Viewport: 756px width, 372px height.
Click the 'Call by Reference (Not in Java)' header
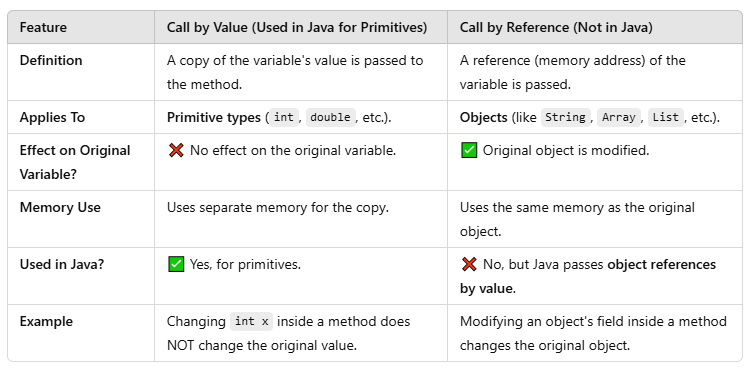click(x=556, y=27)
